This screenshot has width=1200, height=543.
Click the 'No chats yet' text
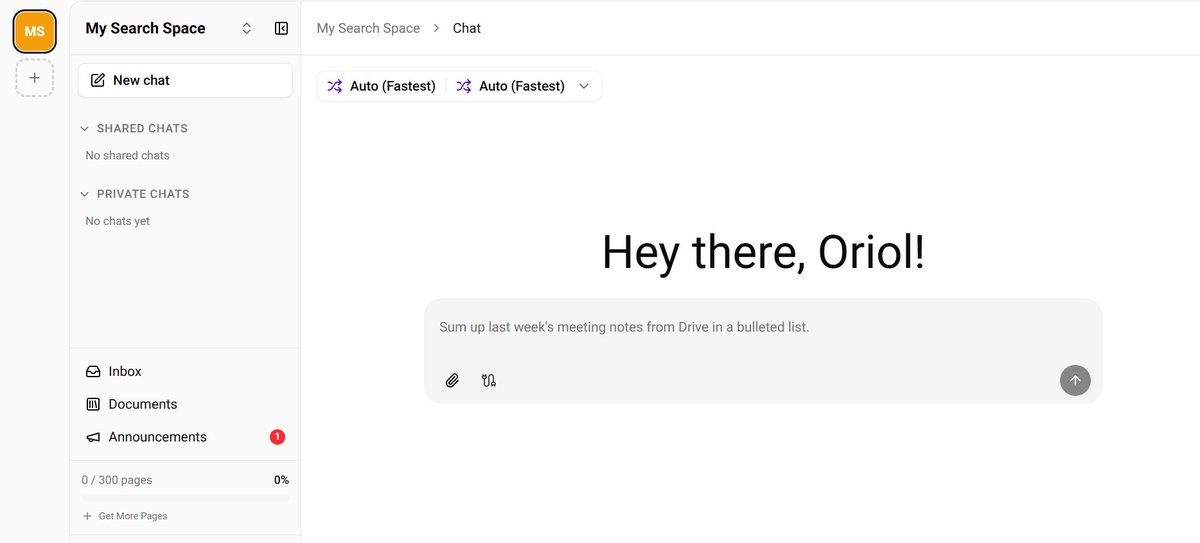[x=117, y=221]
